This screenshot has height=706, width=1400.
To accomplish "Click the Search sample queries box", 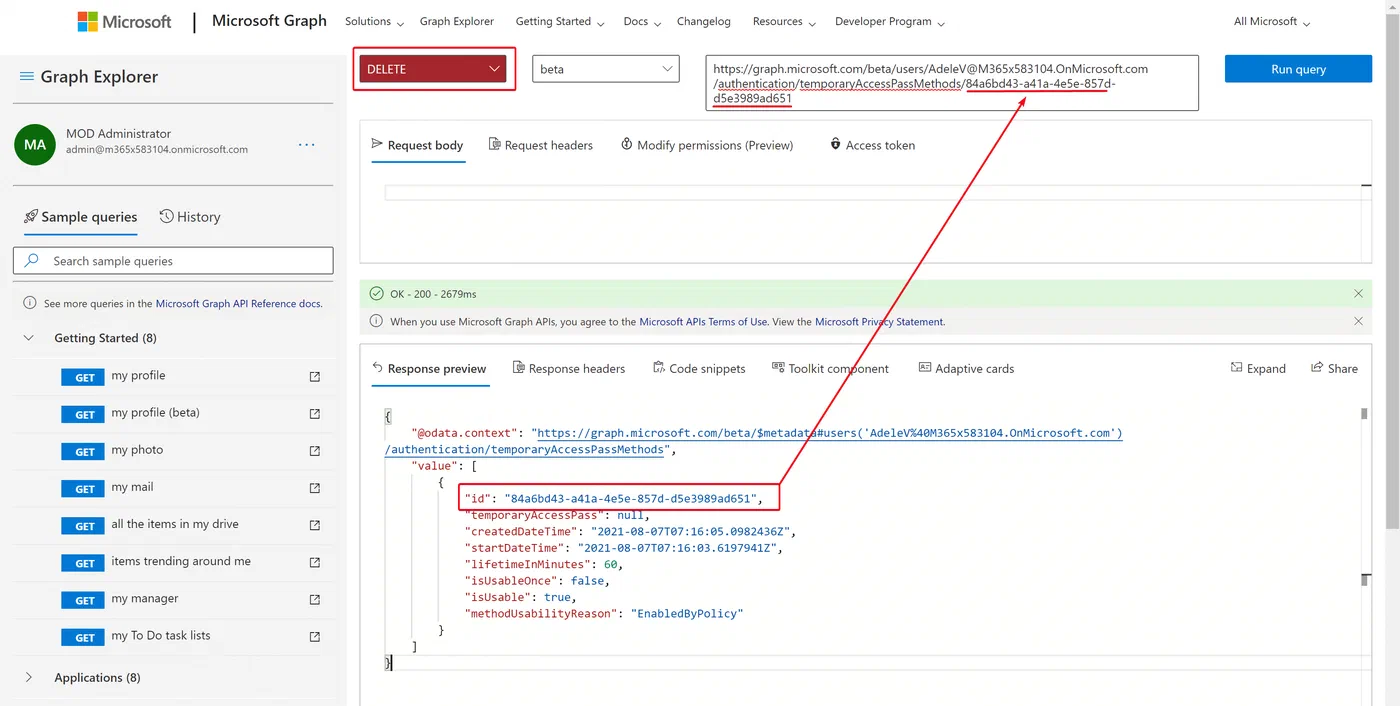I will point(173,261).
